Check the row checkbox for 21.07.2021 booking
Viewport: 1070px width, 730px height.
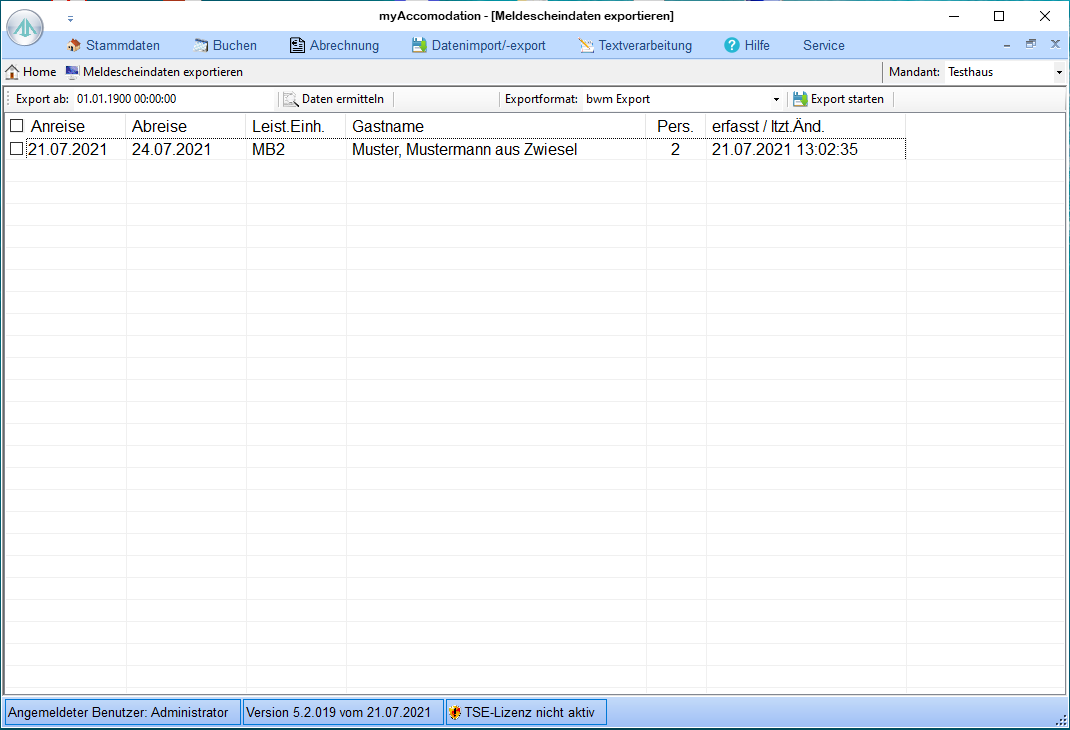click(16, 149)
